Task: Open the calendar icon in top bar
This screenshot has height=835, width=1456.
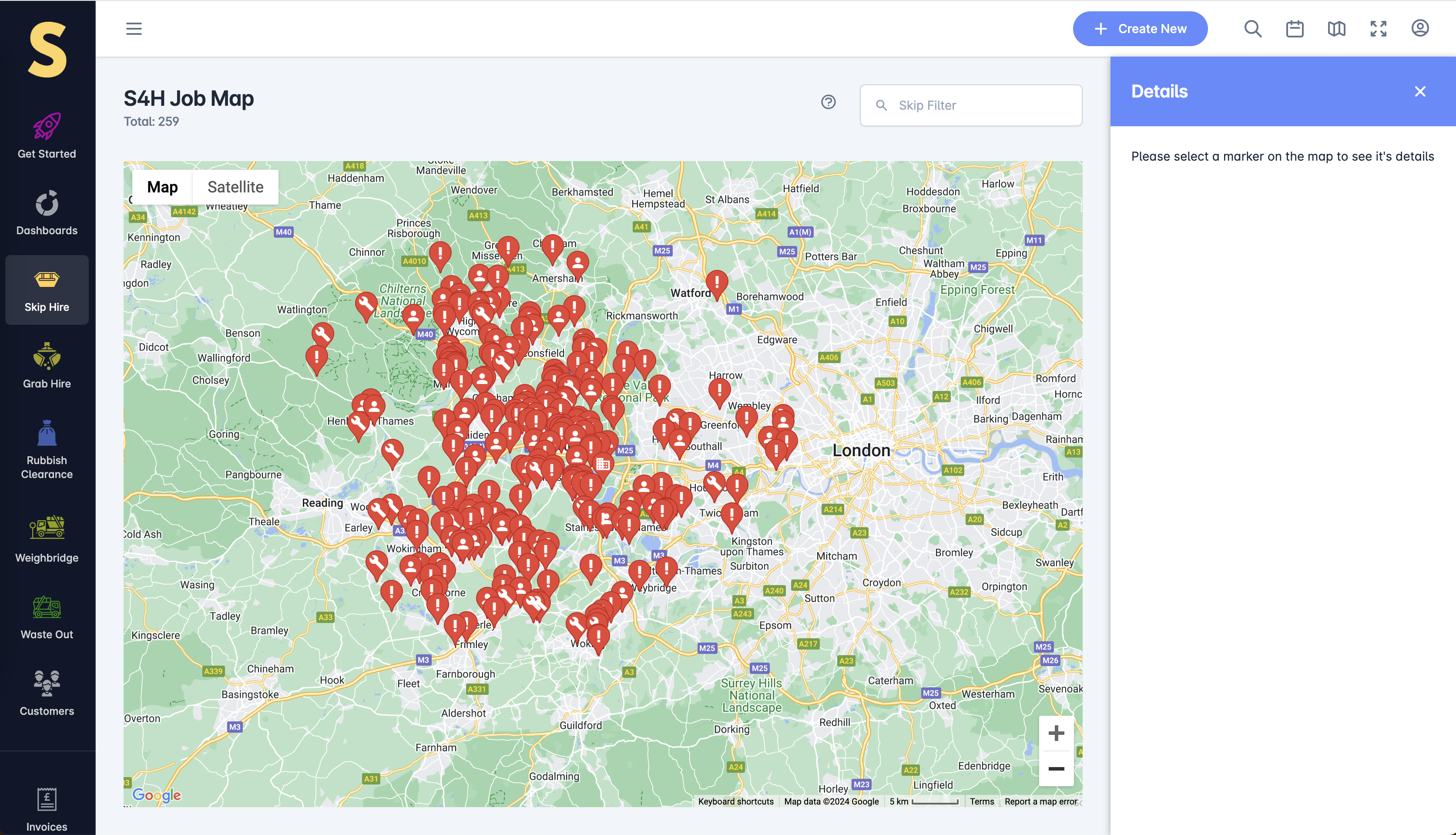Action: [1295, 29]
